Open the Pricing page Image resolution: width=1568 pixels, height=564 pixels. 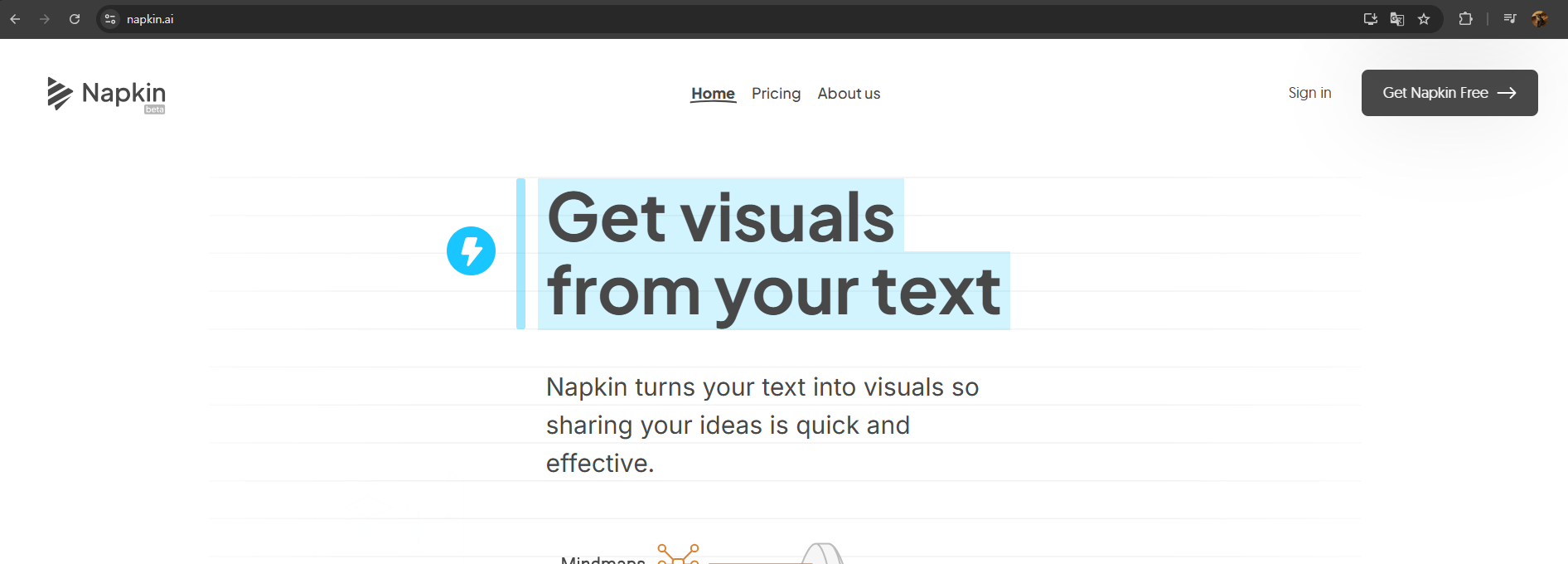coord(776,94)
